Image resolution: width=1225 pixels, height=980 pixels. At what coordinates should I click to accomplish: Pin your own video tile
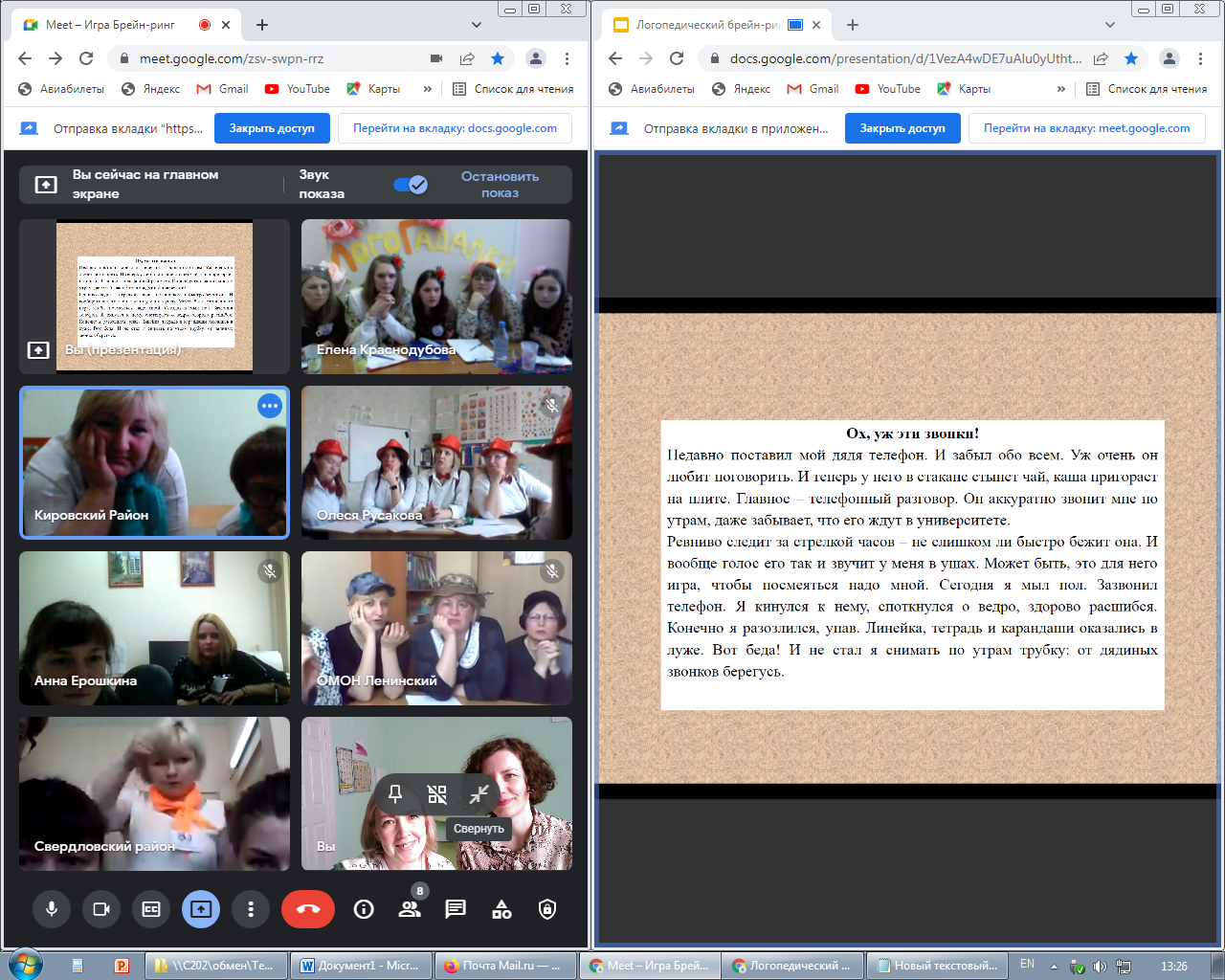(x=395, y=793)
